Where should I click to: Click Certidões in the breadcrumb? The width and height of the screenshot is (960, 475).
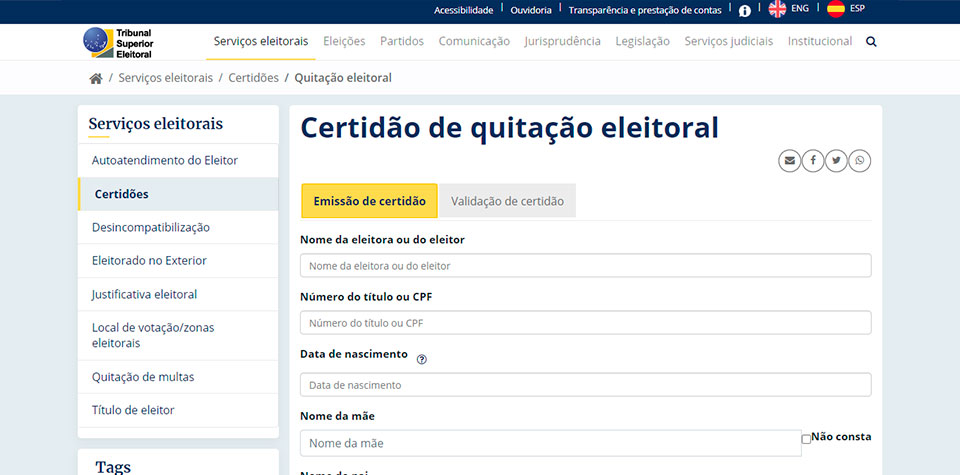(253, 78)
